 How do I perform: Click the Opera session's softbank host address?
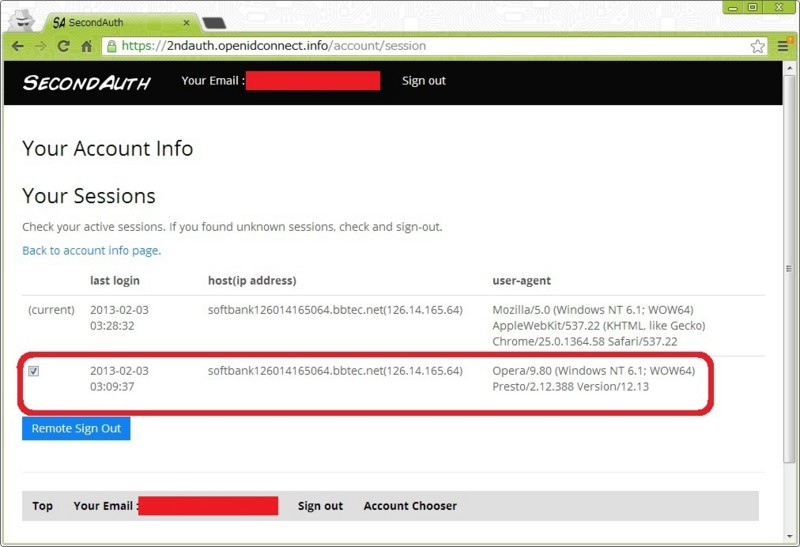click(x=335, y=370)
